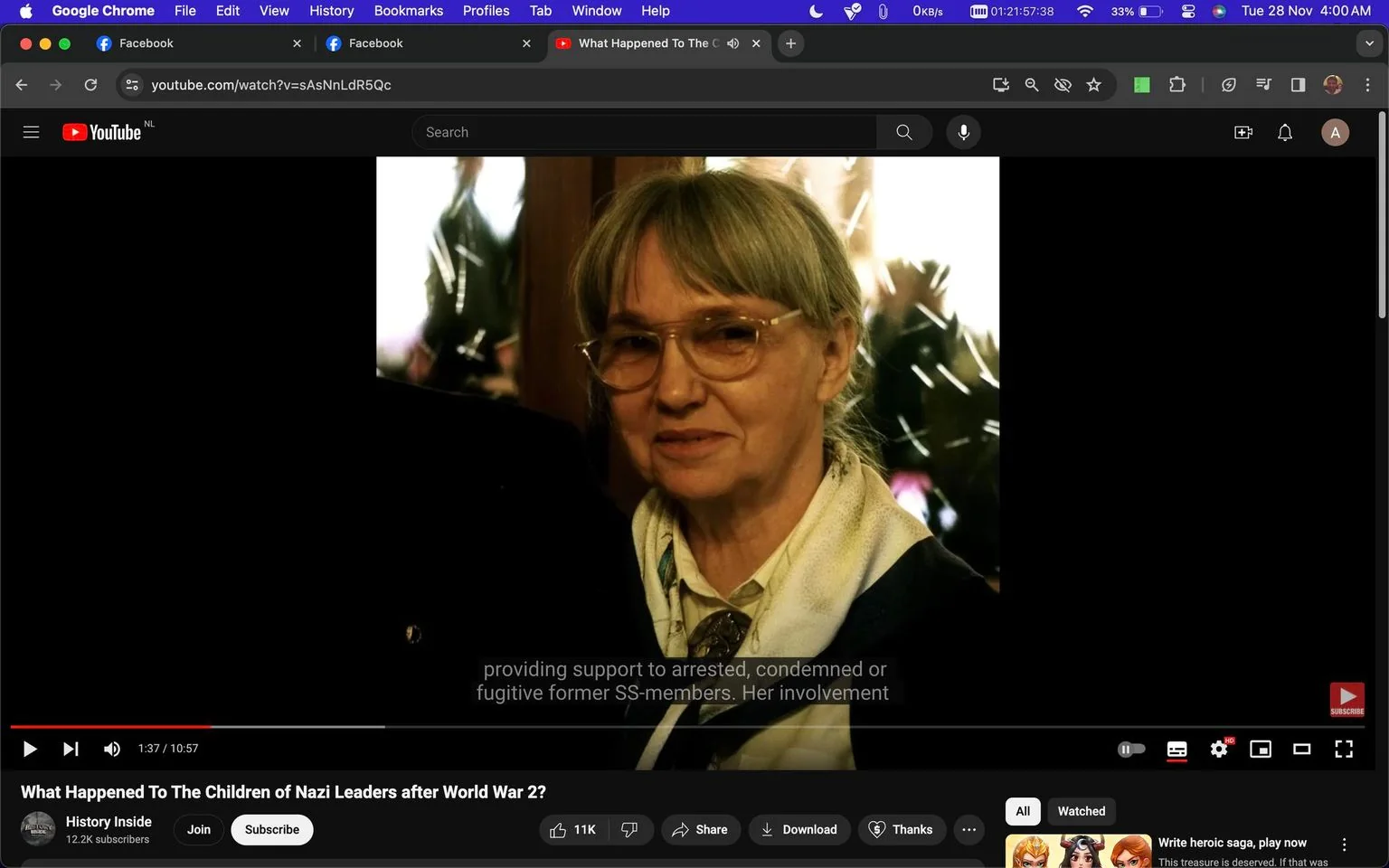Open the heroic saga ad thumbnail
This screenshot has width=1389, height=868.
1078,851
